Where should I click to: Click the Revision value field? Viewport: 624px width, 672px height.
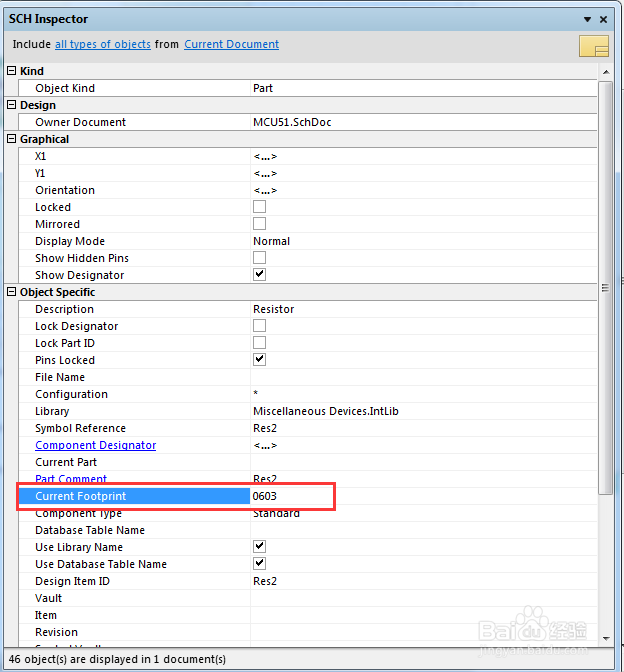(x=423, y=632)
